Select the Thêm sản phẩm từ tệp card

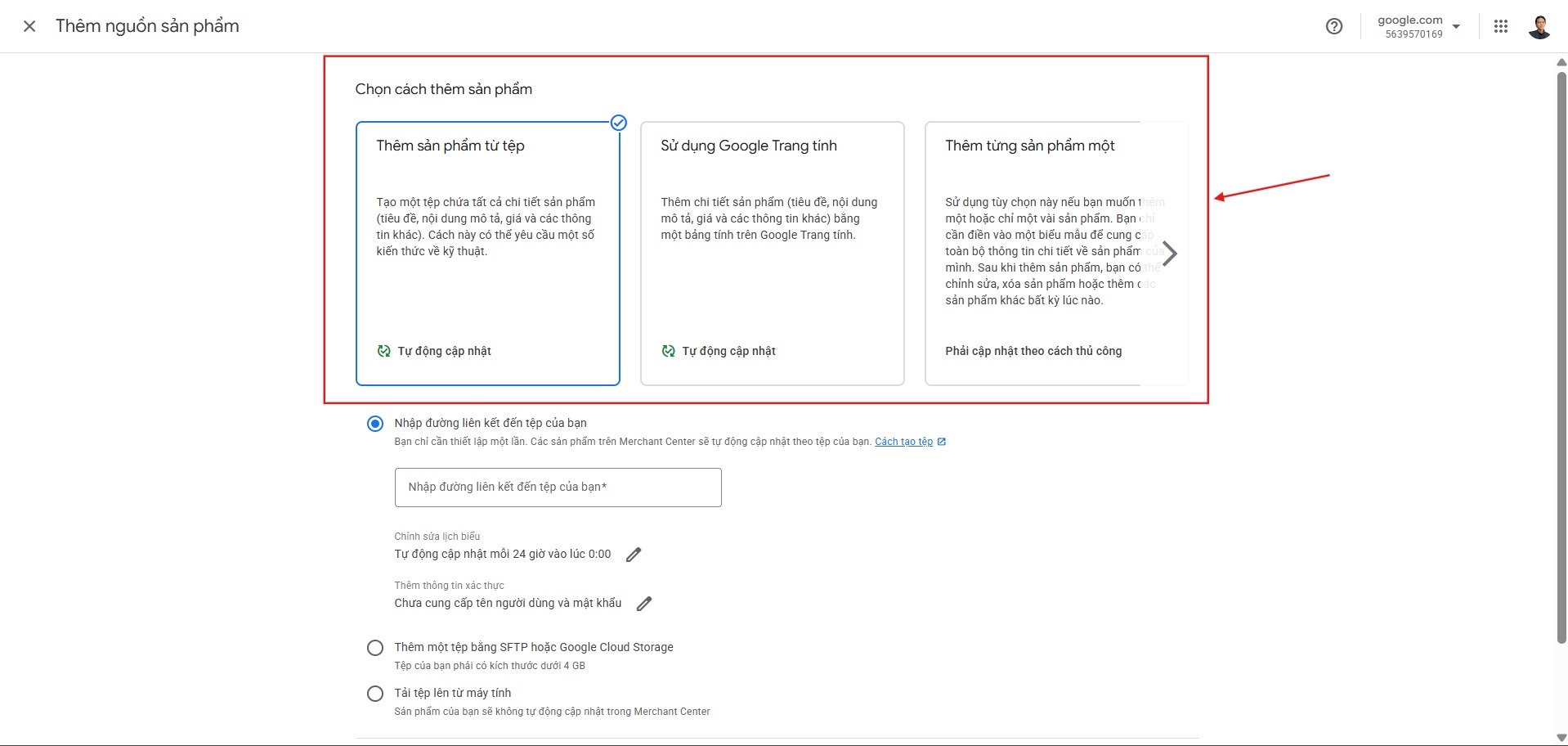click(488, 254)
